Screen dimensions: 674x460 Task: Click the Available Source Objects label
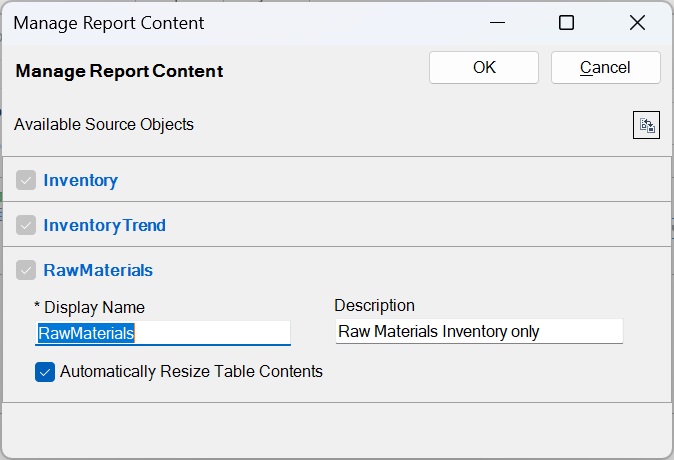(x=104, y=125)
